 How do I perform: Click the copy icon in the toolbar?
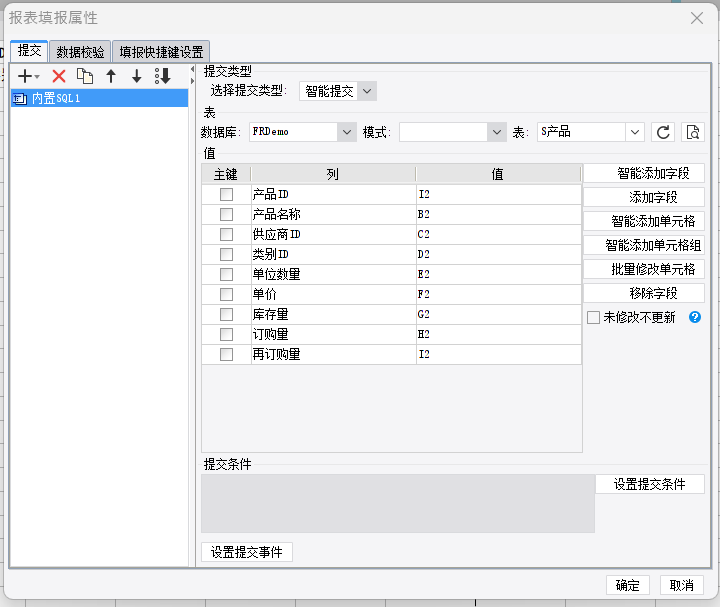pos(84,76)
